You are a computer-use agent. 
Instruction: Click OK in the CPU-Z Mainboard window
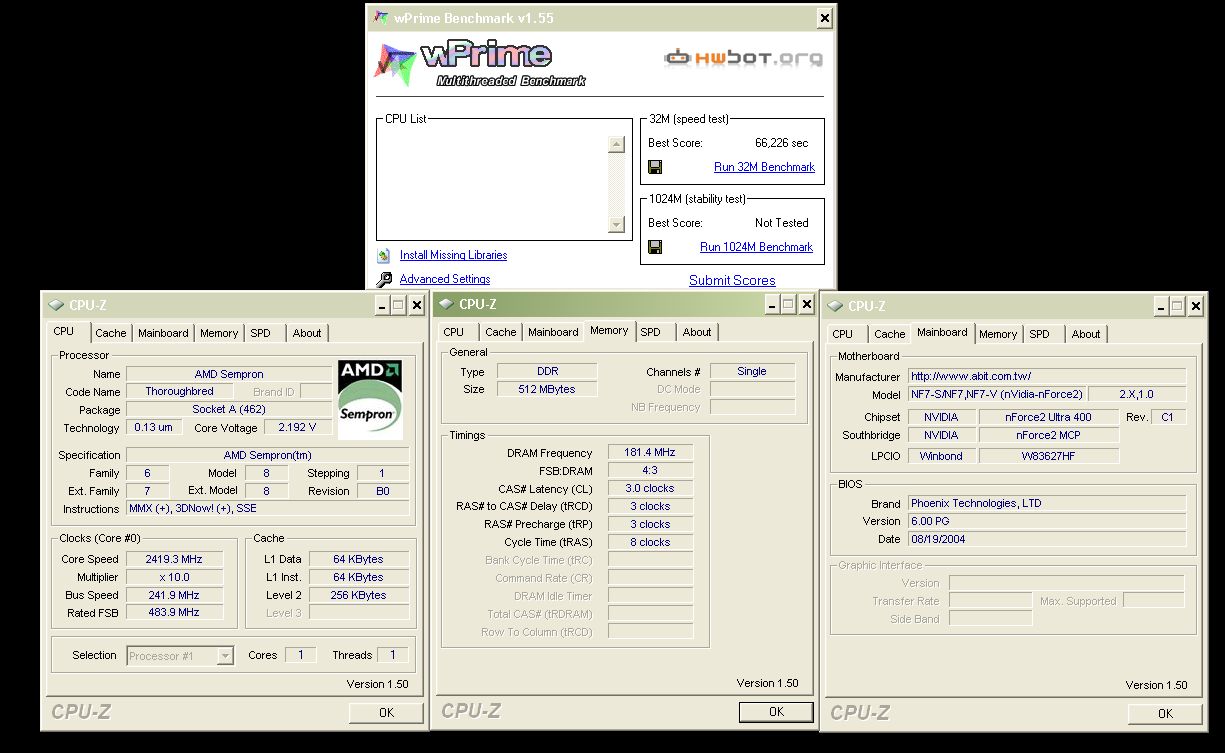1165,713
